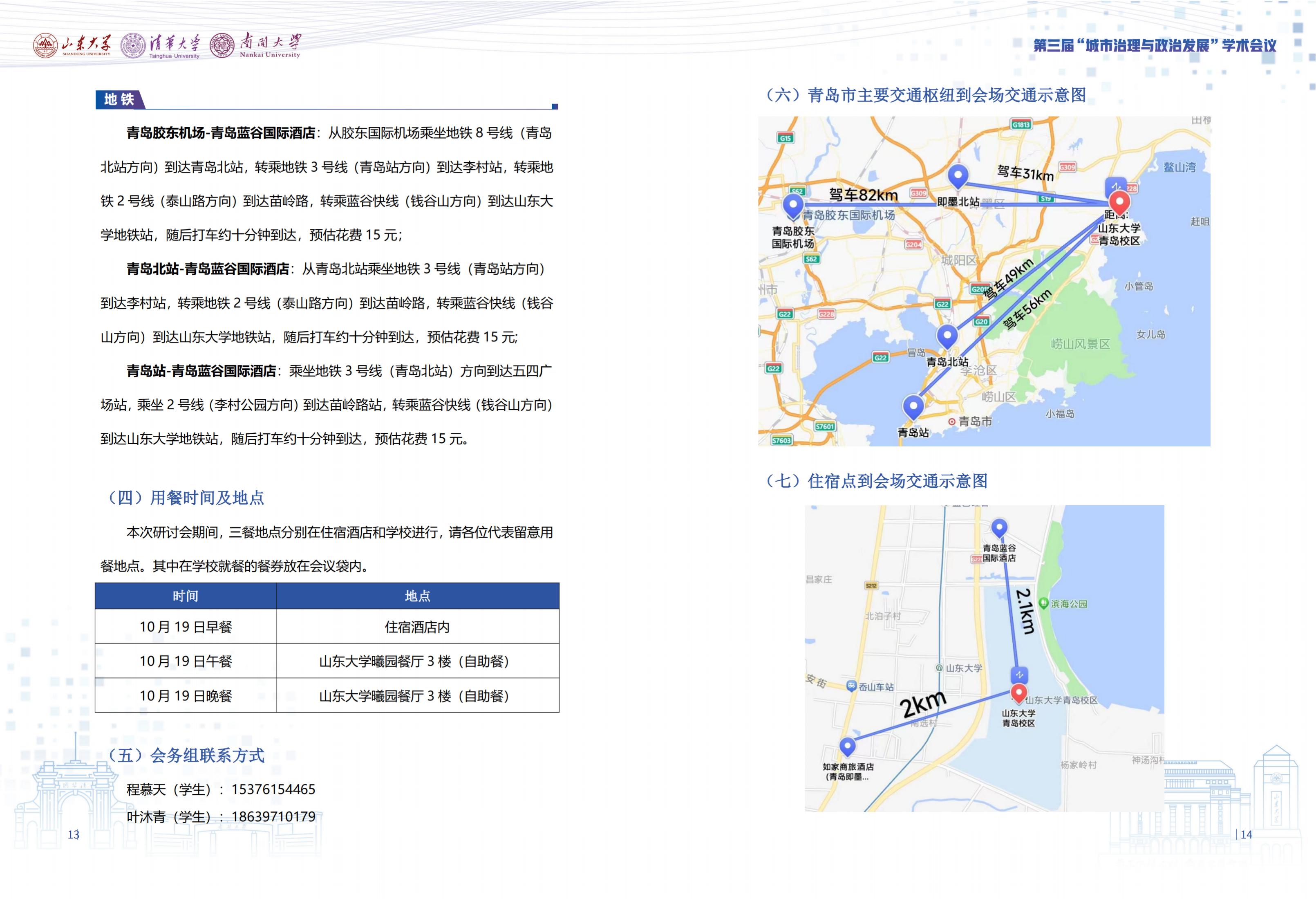
Task: Click the phone number 18639710179
Action: coord(273,816)
